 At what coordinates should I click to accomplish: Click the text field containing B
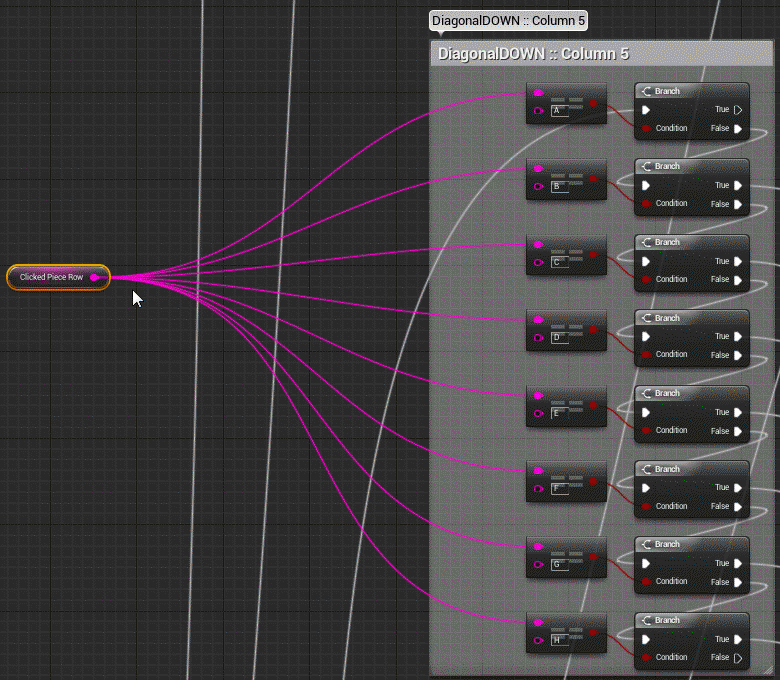tap(560, 187)
